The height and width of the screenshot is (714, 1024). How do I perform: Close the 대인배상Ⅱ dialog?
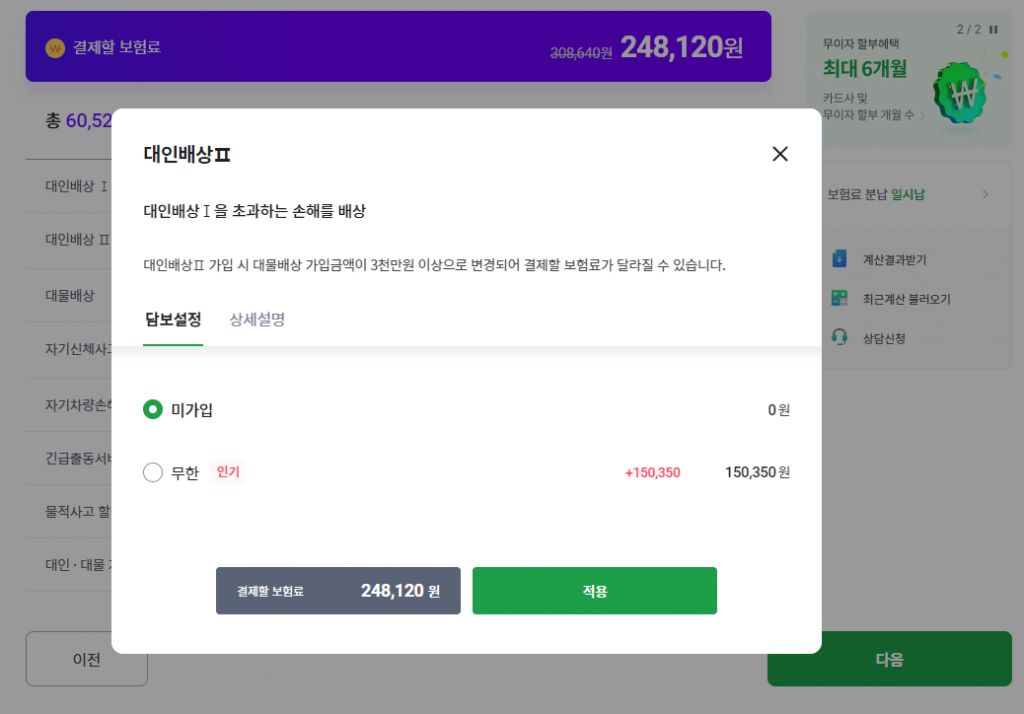[x=780, y=154]
